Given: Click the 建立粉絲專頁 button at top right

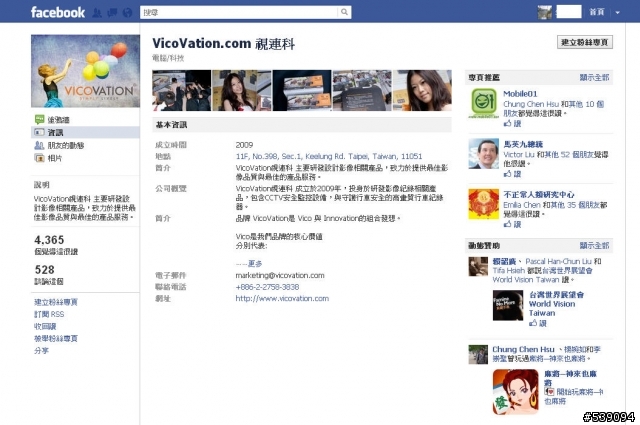Looking at the screenshot, I should click(584, 42).
